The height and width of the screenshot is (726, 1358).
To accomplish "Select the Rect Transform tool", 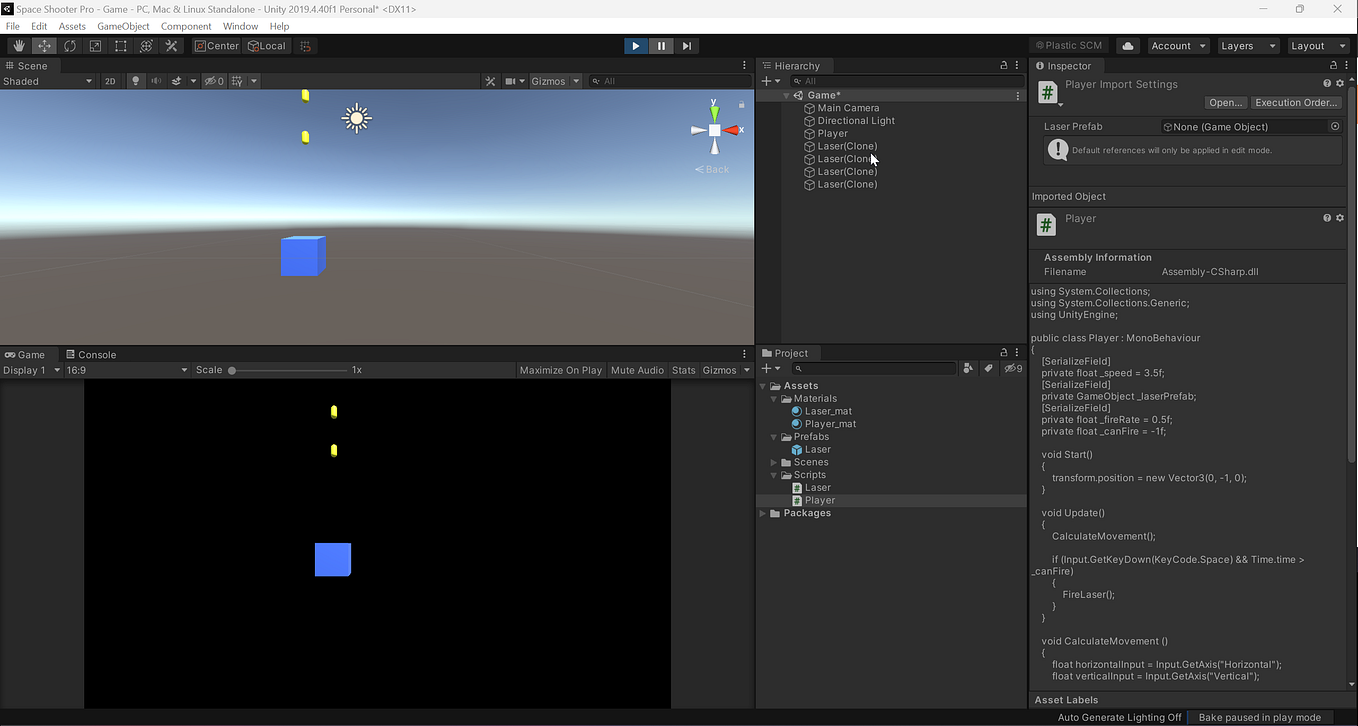I will 120,45.
